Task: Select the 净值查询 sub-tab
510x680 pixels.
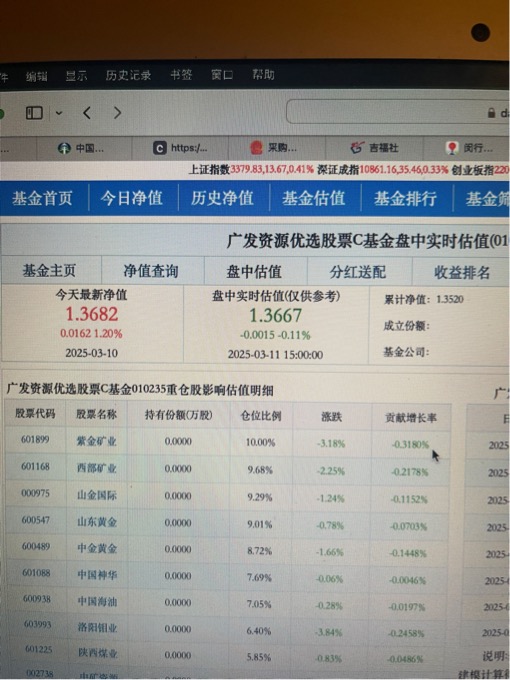Action: point(151,271)
